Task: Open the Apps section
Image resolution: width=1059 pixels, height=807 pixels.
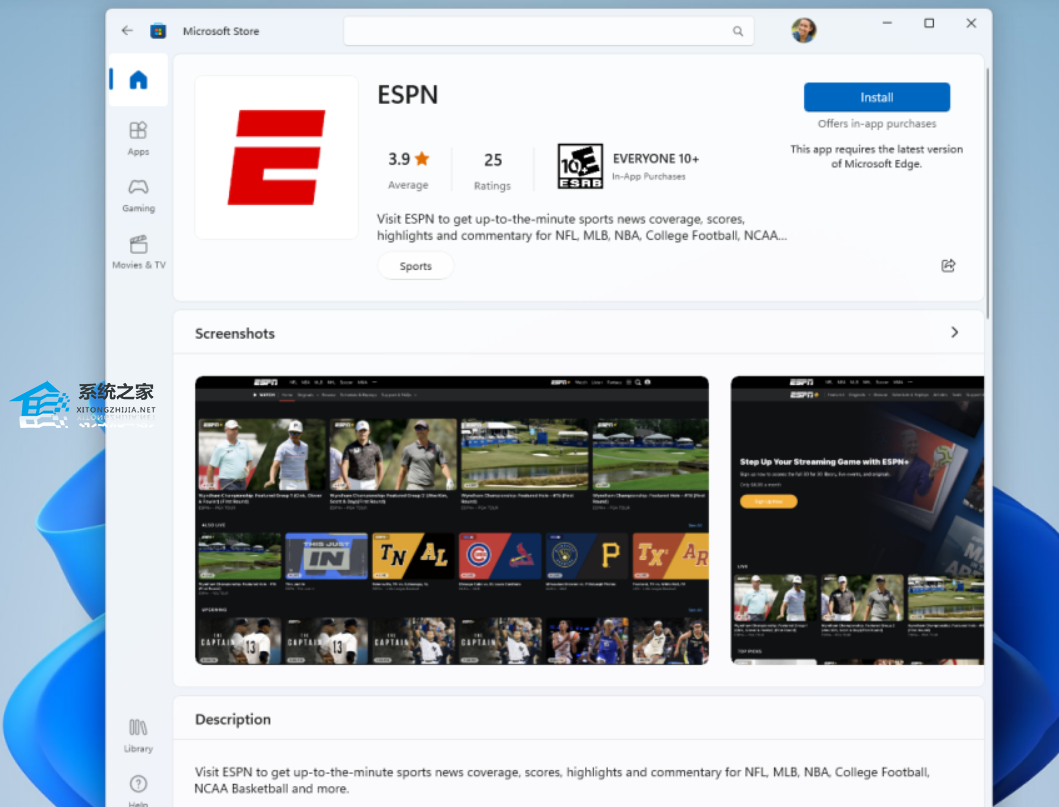Action: pyautogui.click(x=138, y=138)
